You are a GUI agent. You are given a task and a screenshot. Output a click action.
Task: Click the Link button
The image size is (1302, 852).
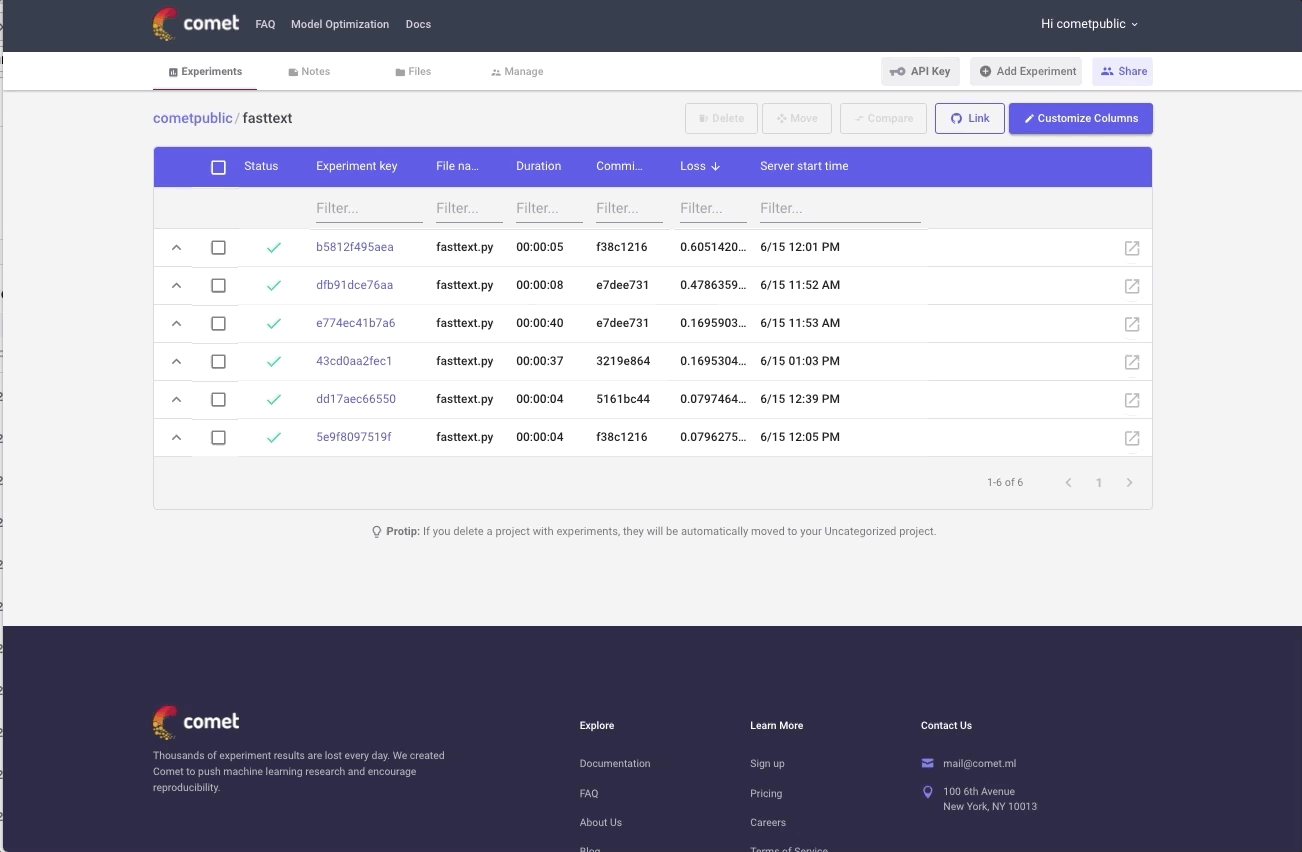click(969, 118)
